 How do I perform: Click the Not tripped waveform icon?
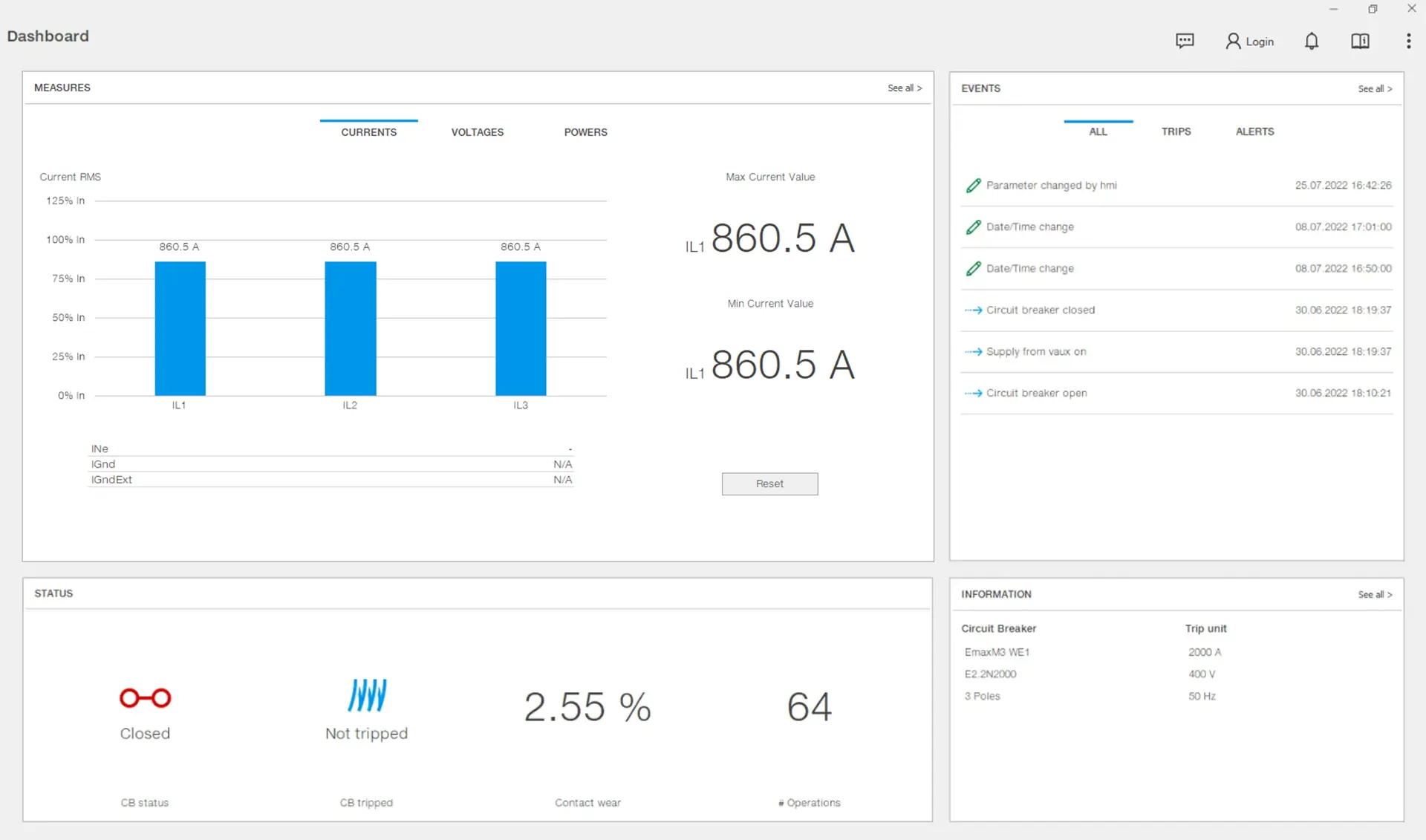366,695
